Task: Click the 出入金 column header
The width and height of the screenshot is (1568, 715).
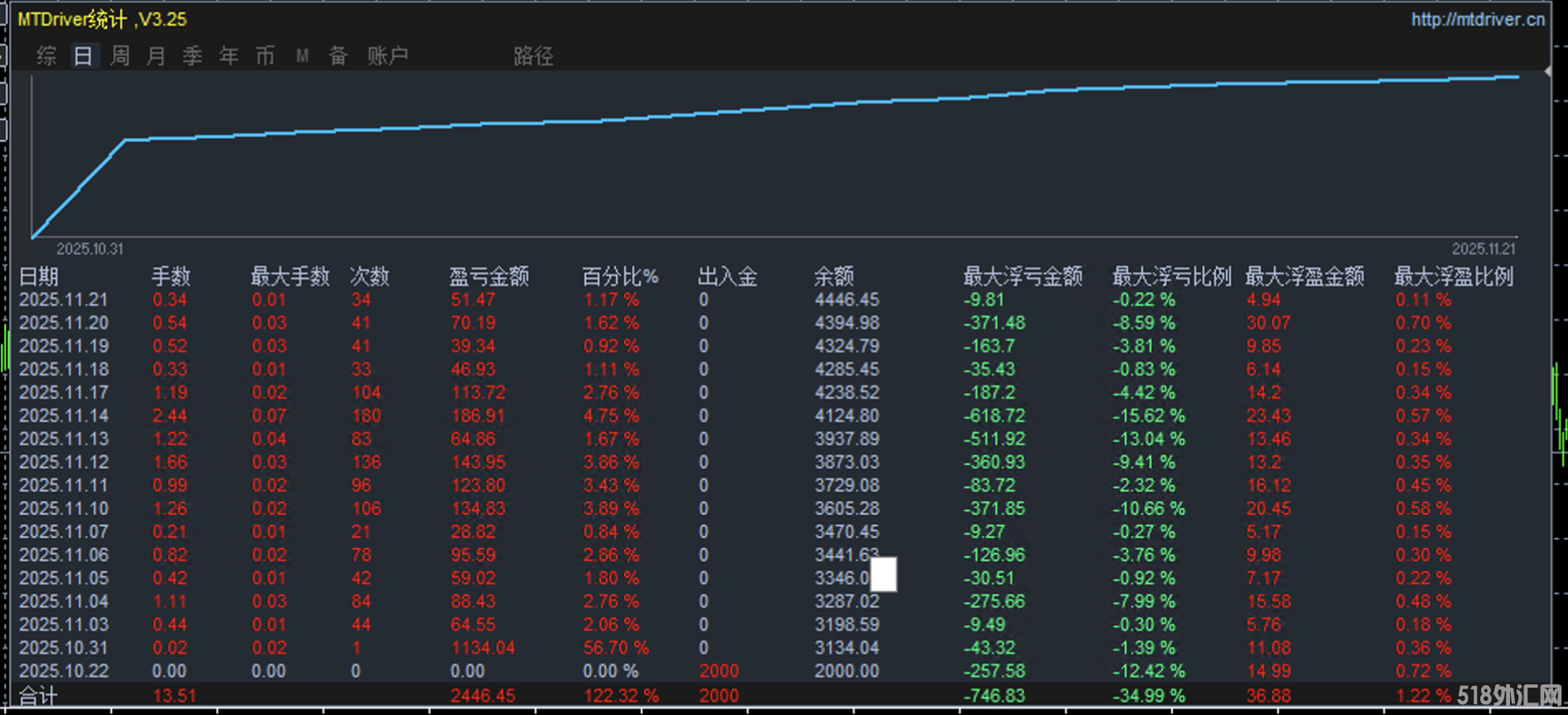Action: point(727,276)
